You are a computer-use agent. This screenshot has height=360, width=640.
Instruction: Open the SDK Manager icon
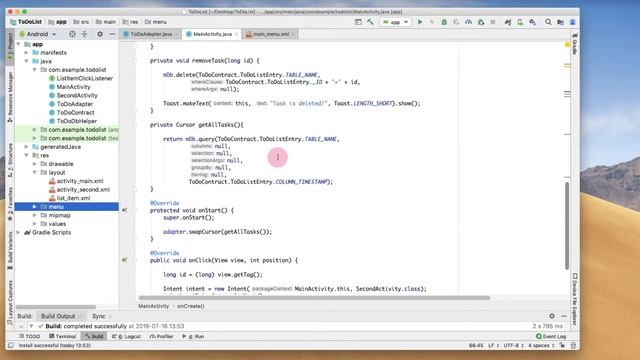pyautogui.click(x=532, y=22)
